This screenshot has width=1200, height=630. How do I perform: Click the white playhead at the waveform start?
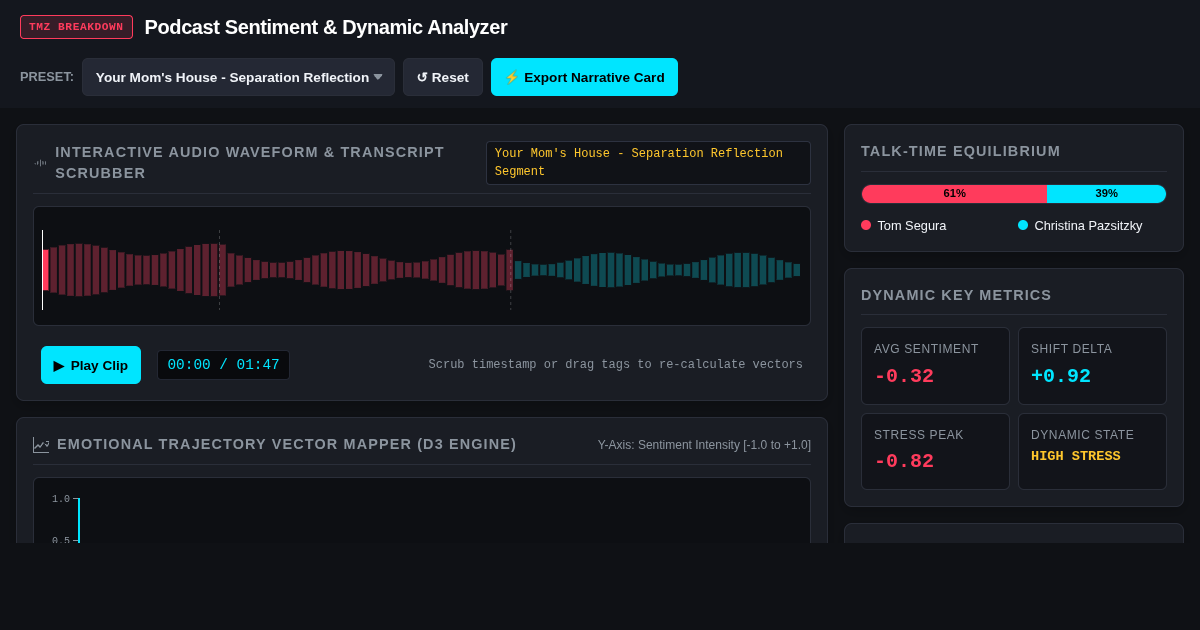point(43,270)
